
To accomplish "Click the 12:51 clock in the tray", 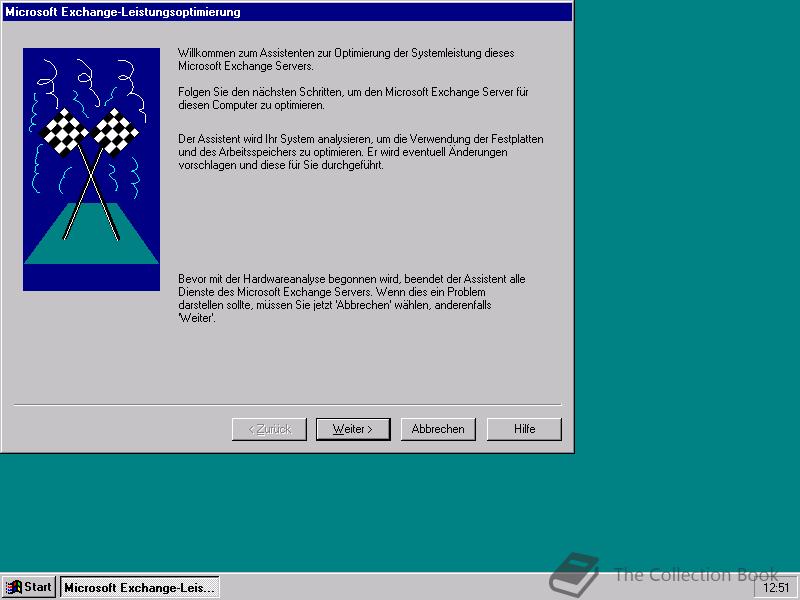I will (776, 588).
